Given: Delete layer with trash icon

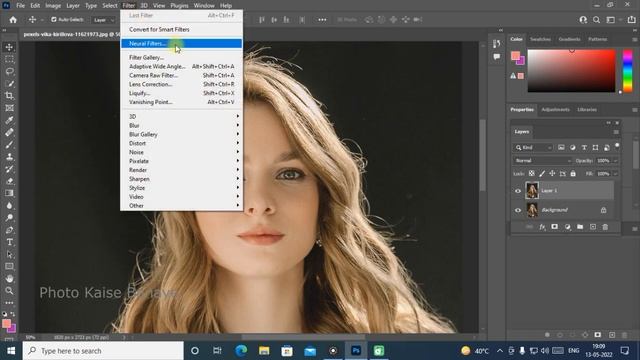Looking at the screenshot, I should pos(605,227).
